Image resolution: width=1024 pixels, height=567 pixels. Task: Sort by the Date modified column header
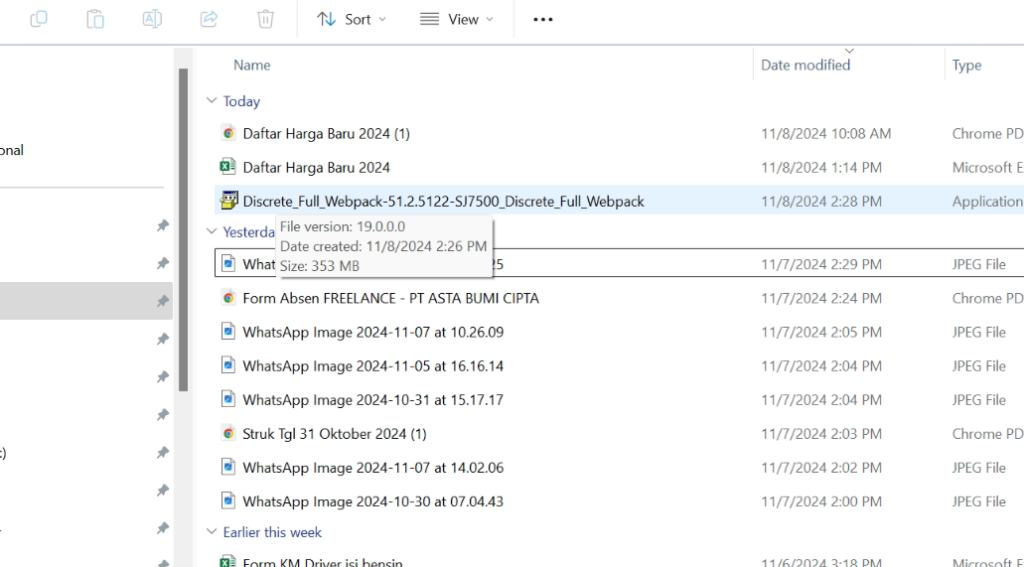click(x=805, y=65)
